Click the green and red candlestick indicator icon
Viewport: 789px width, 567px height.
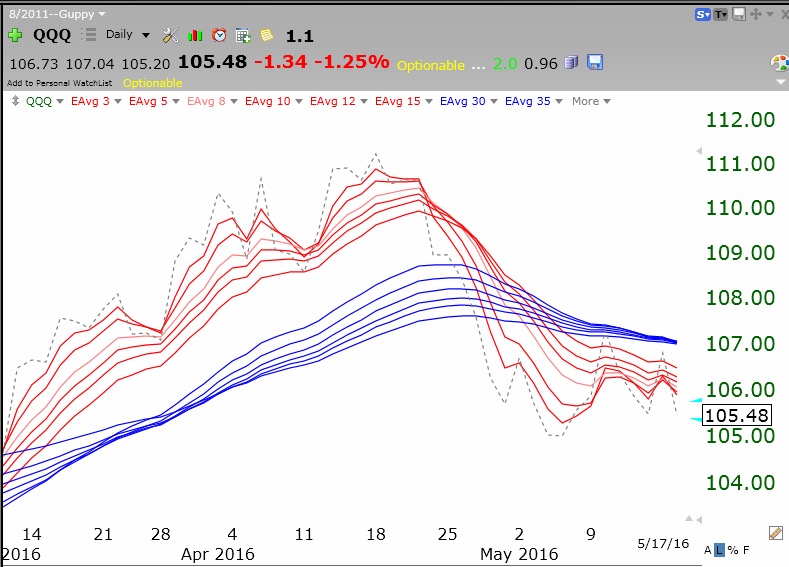[195, 35]
